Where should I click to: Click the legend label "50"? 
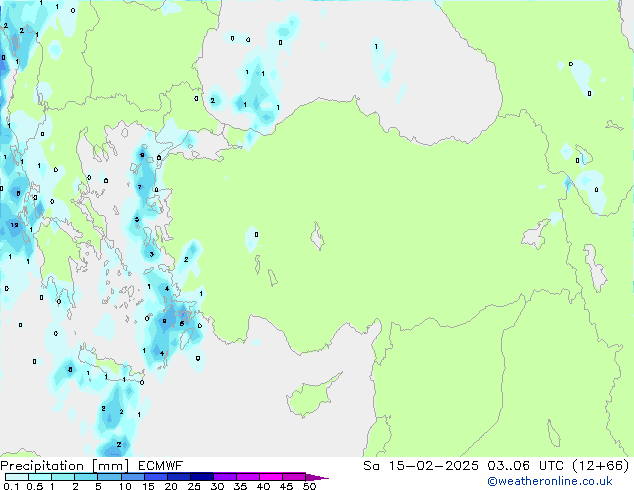(309, 486)
